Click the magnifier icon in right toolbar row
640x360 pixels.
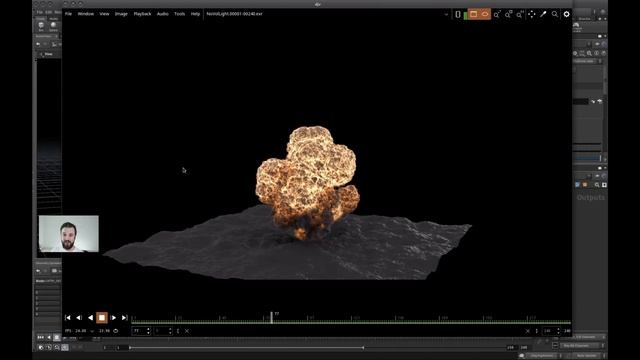pyautogui.click(x=589, y=53)
